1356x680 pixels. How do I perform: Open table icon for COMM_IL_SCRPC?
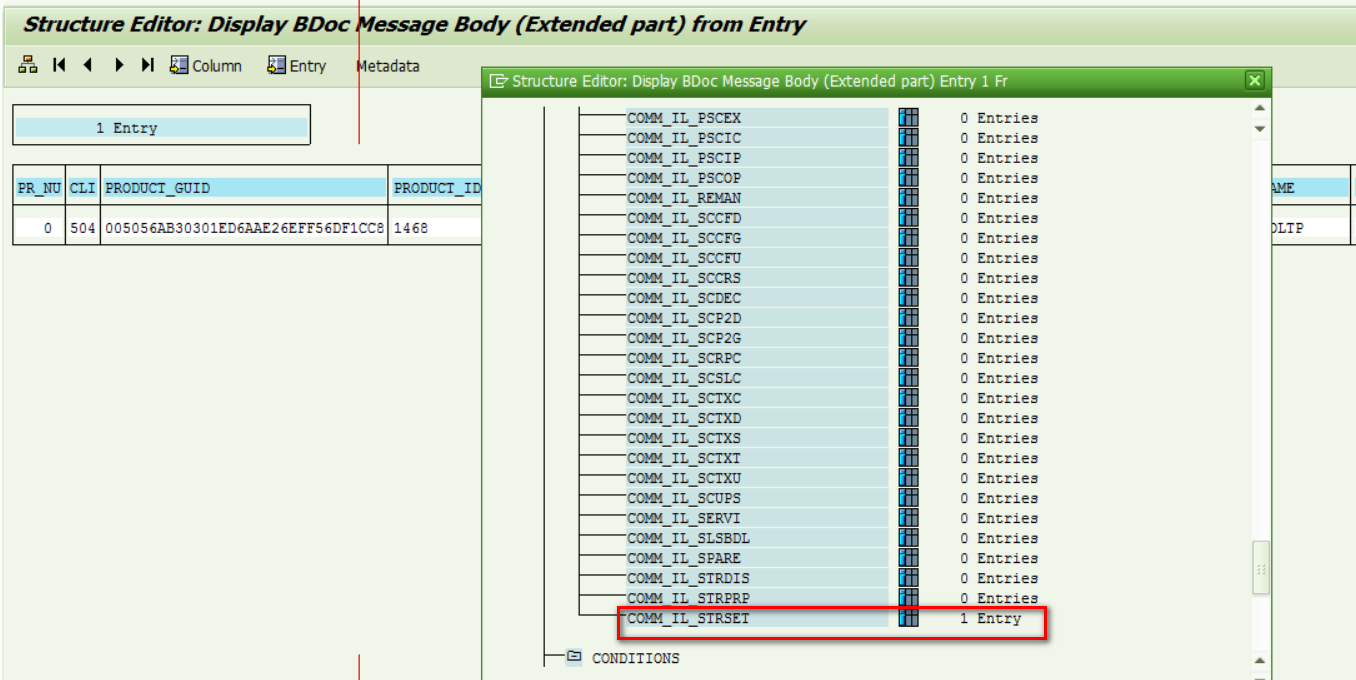(x=908, y=358)
